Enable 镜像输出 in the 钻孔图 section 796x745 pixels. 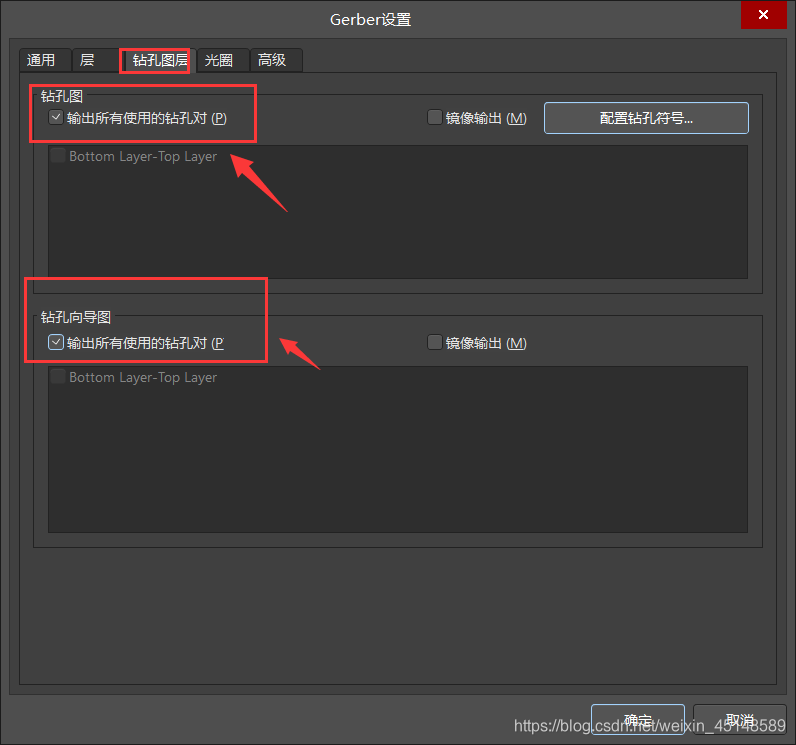click(435, 118)
